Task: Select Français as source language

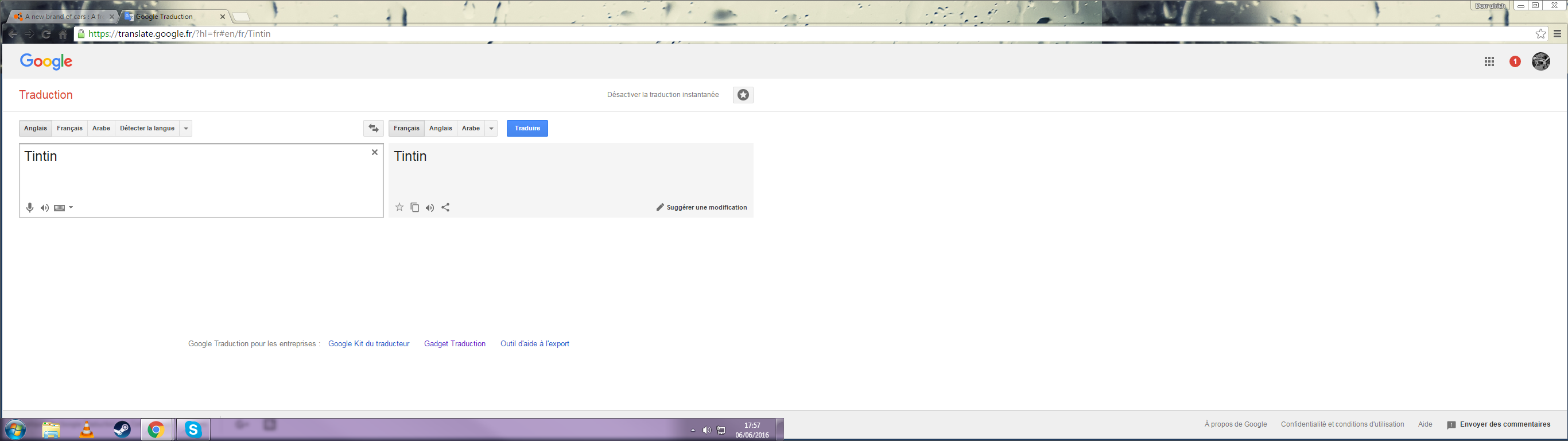Action: 69,129
